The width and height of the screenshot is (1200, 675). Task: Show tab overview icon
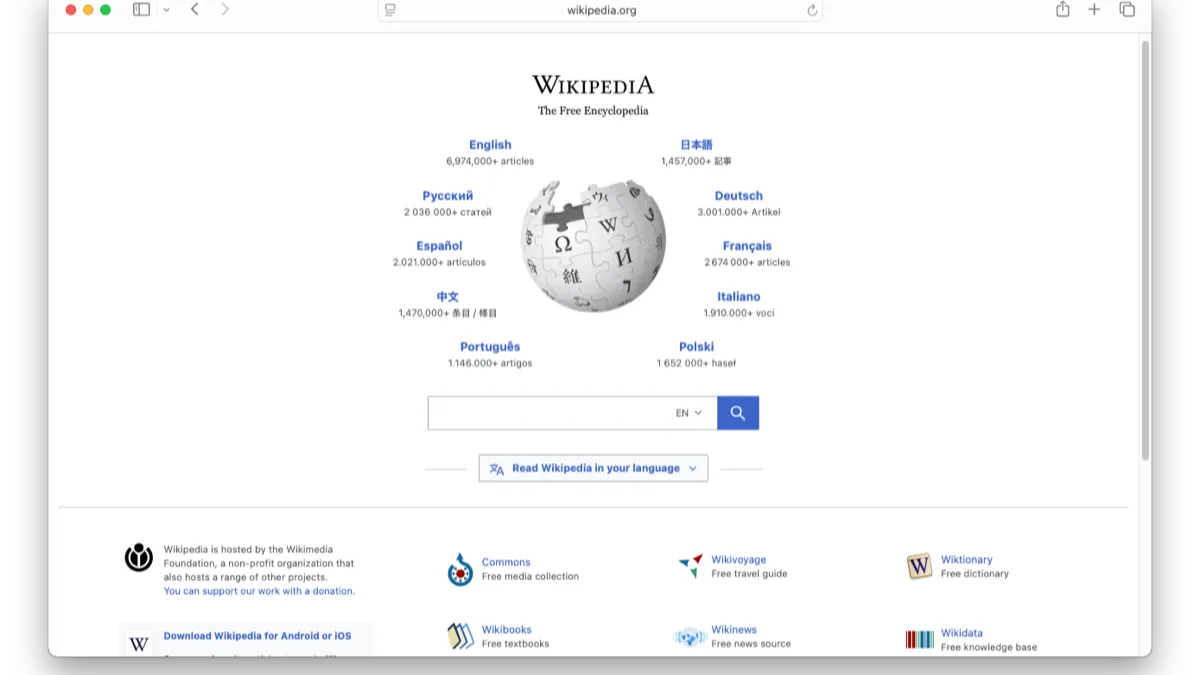1127,9
